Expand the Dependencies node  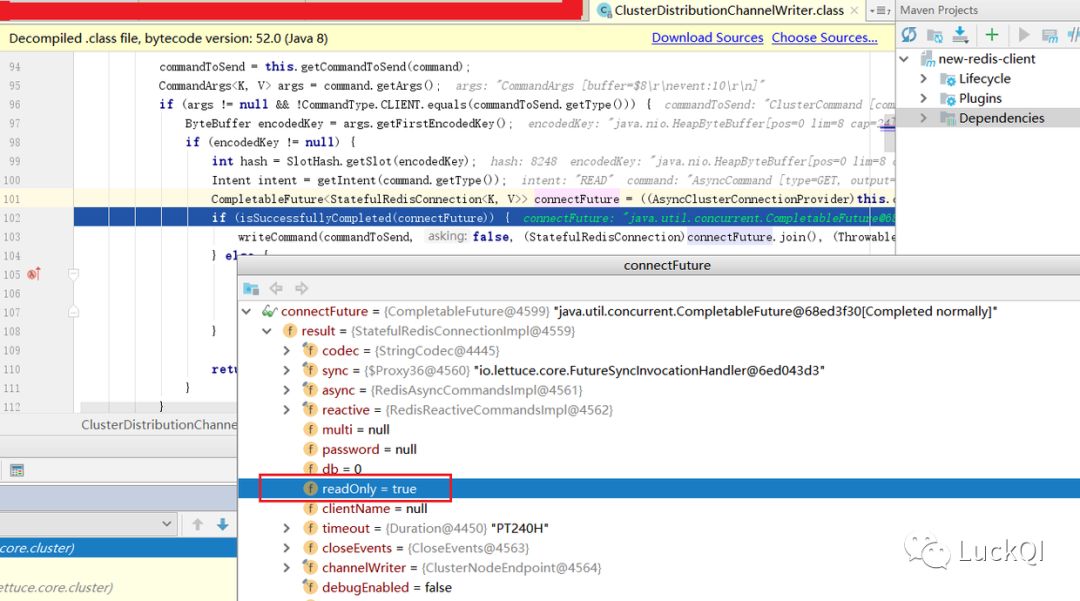(924, 118)
